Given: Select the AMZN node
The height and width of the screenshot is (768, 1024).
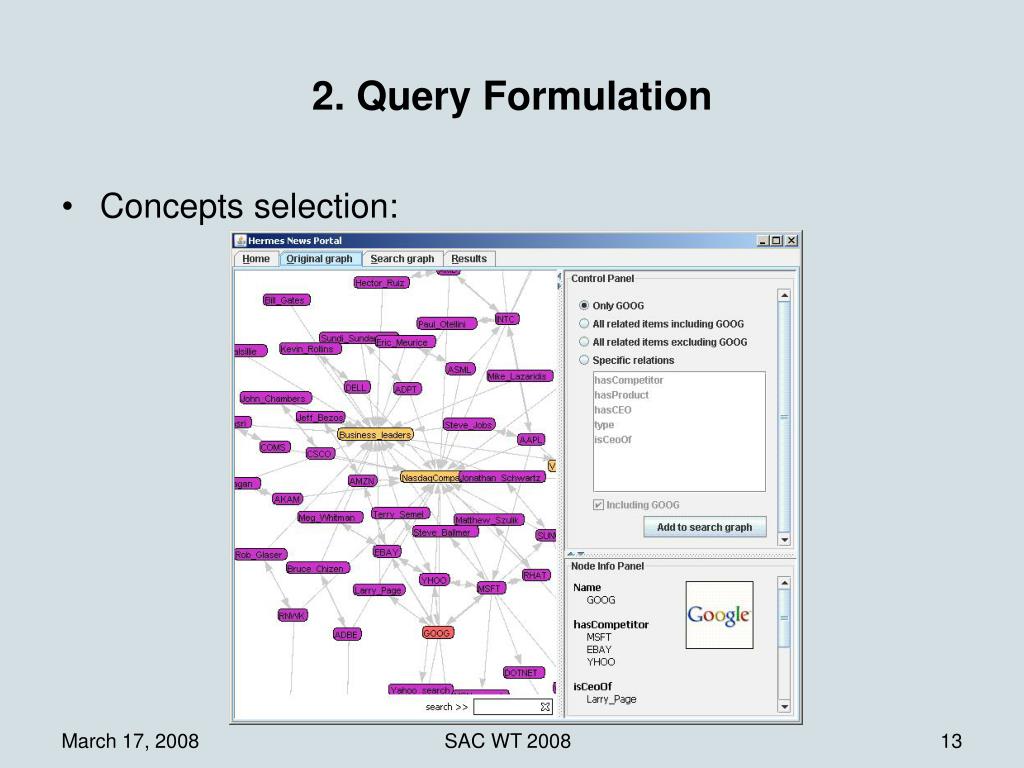Looking at the screenshot, I should (362, 481).
